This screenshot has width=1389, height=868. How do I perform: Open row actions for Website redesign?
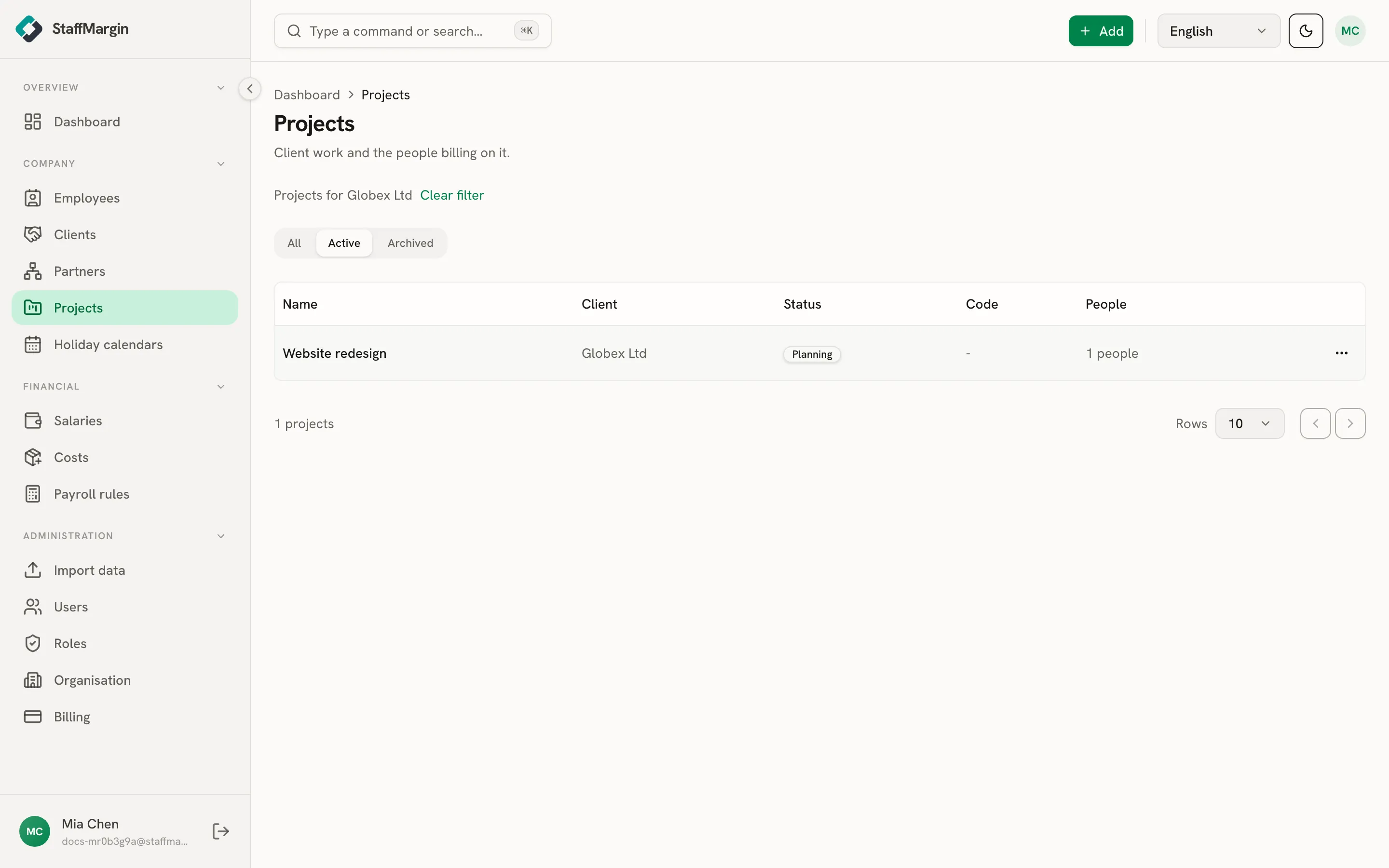(1341, 353)
